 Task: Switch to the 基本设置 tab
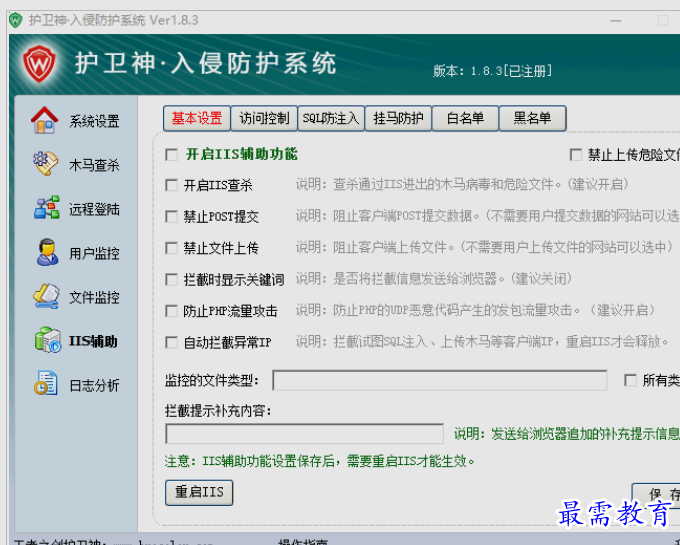pyautogui.click(x=196, y=118)
